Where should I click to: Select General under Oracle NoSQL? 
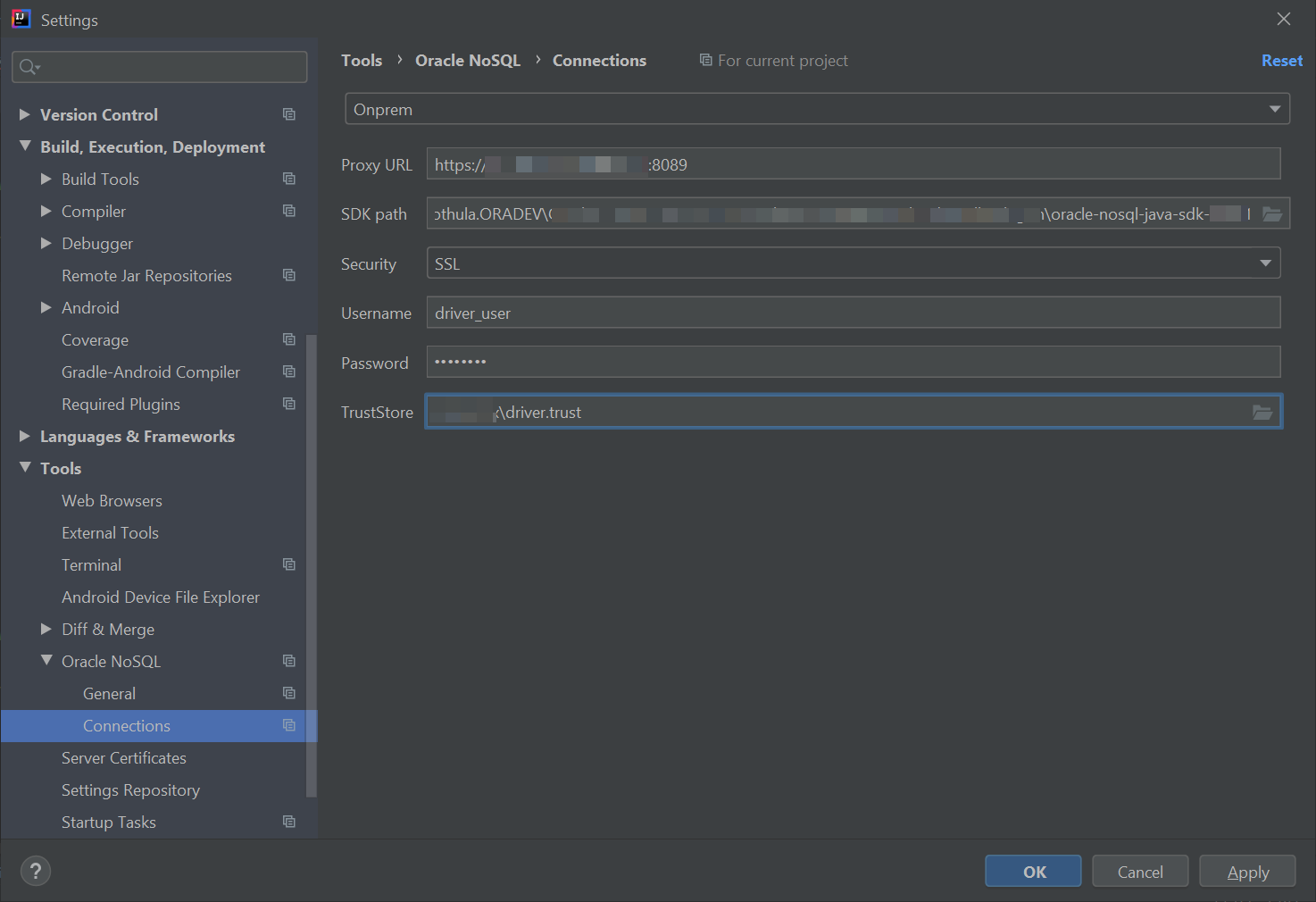109,694
